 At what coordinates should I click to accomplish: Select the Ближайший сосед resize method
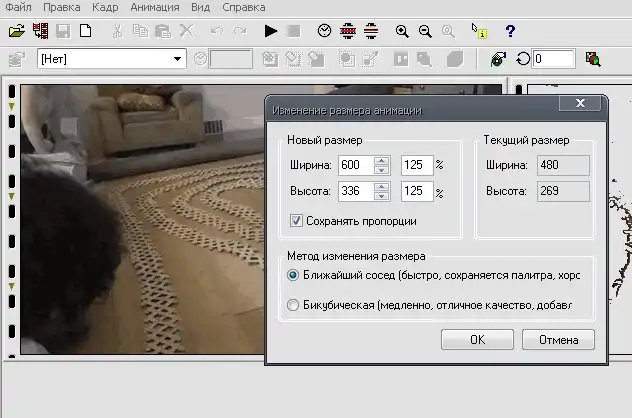click(293, 274)
